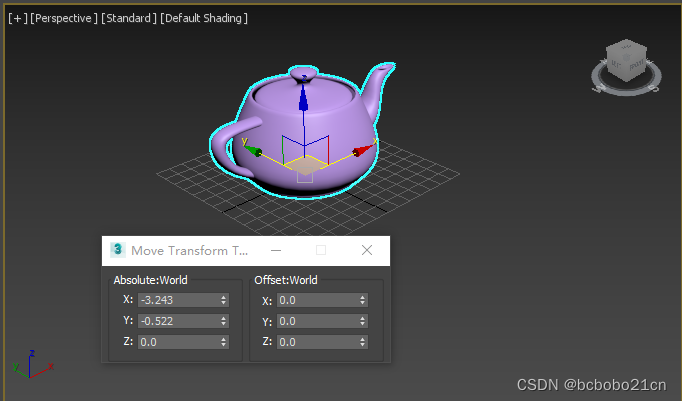Click the Absolute:World group label
This screenshot has width=682, height=401.
click(x=150, y=280)
